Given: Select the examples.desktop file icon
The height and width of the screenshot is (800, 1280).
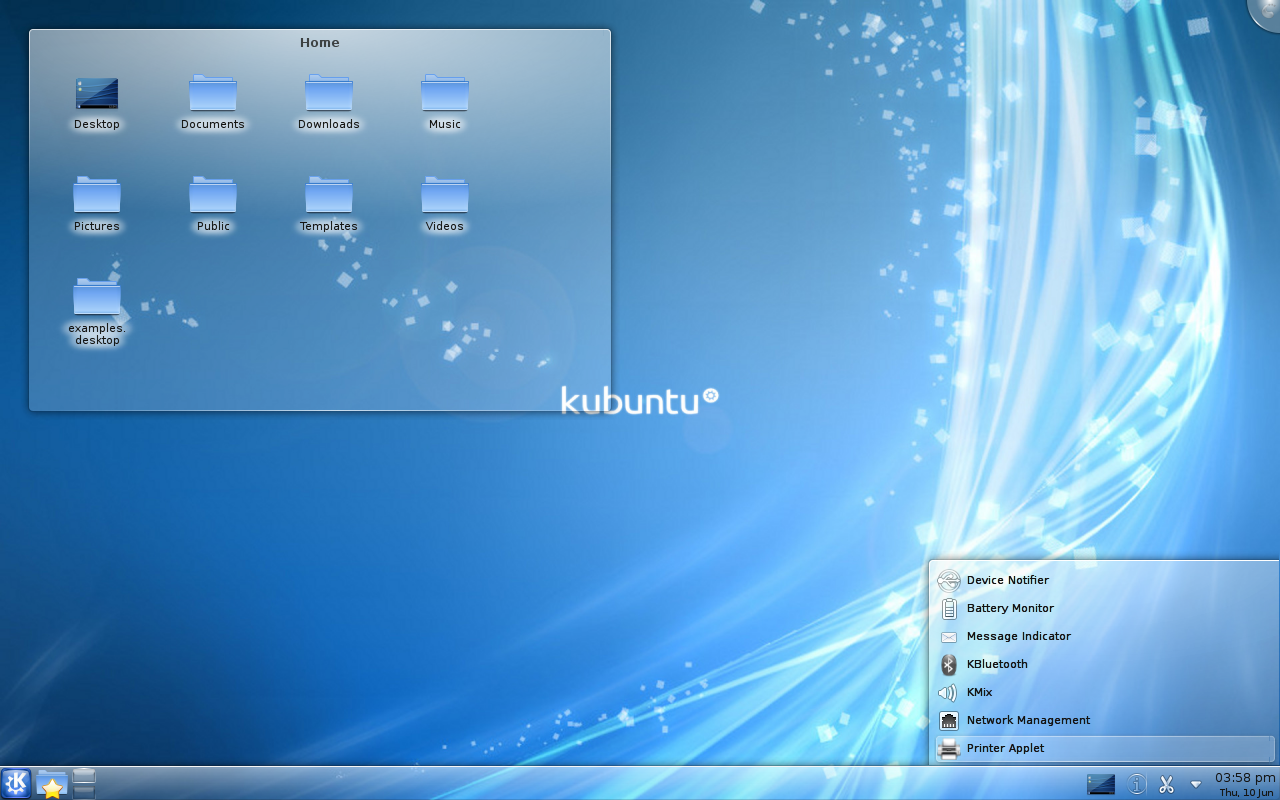Looking at the screenshot, I should coord(97,297).
